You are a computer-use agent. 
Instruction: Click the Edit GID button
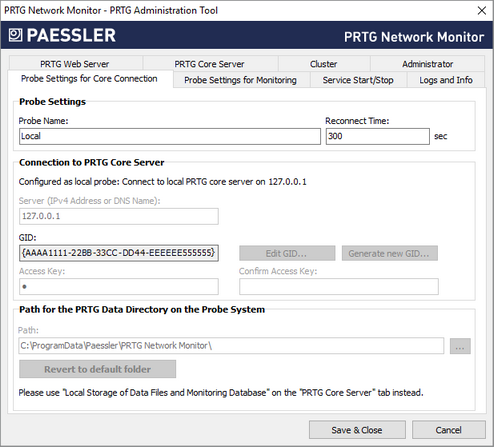pos(287,253)
